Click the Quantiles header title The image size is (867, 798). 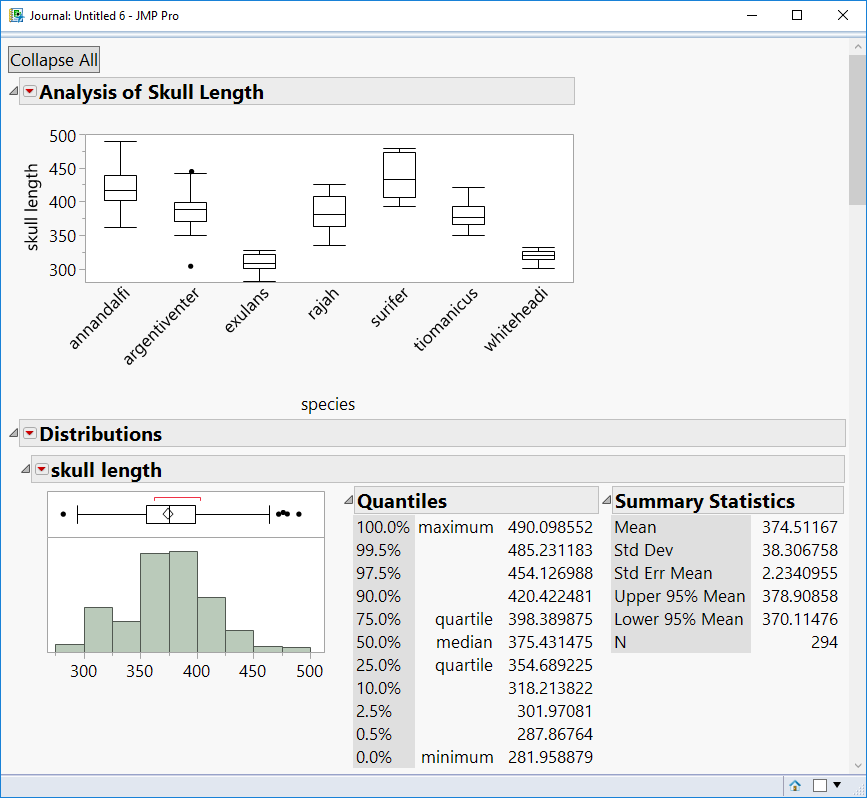coord(402,501)
